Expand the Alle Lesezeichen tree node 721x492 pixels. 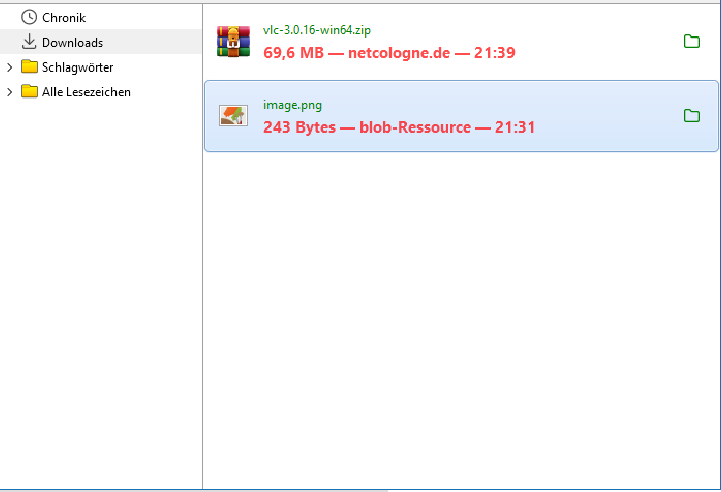click(10, 92)
